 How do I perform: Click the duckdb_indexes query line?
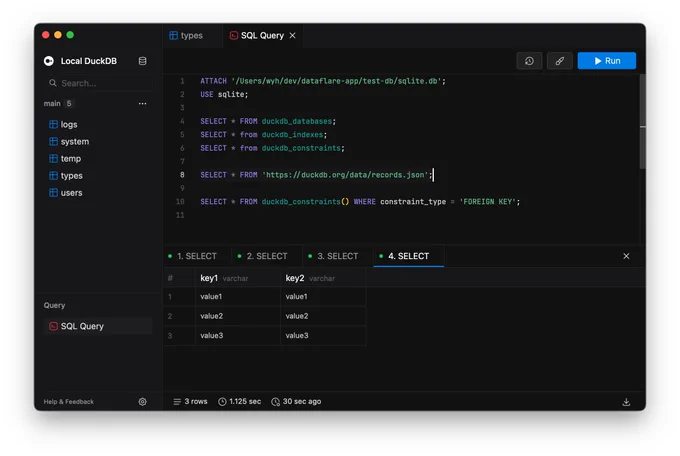(x=263, y=135)
